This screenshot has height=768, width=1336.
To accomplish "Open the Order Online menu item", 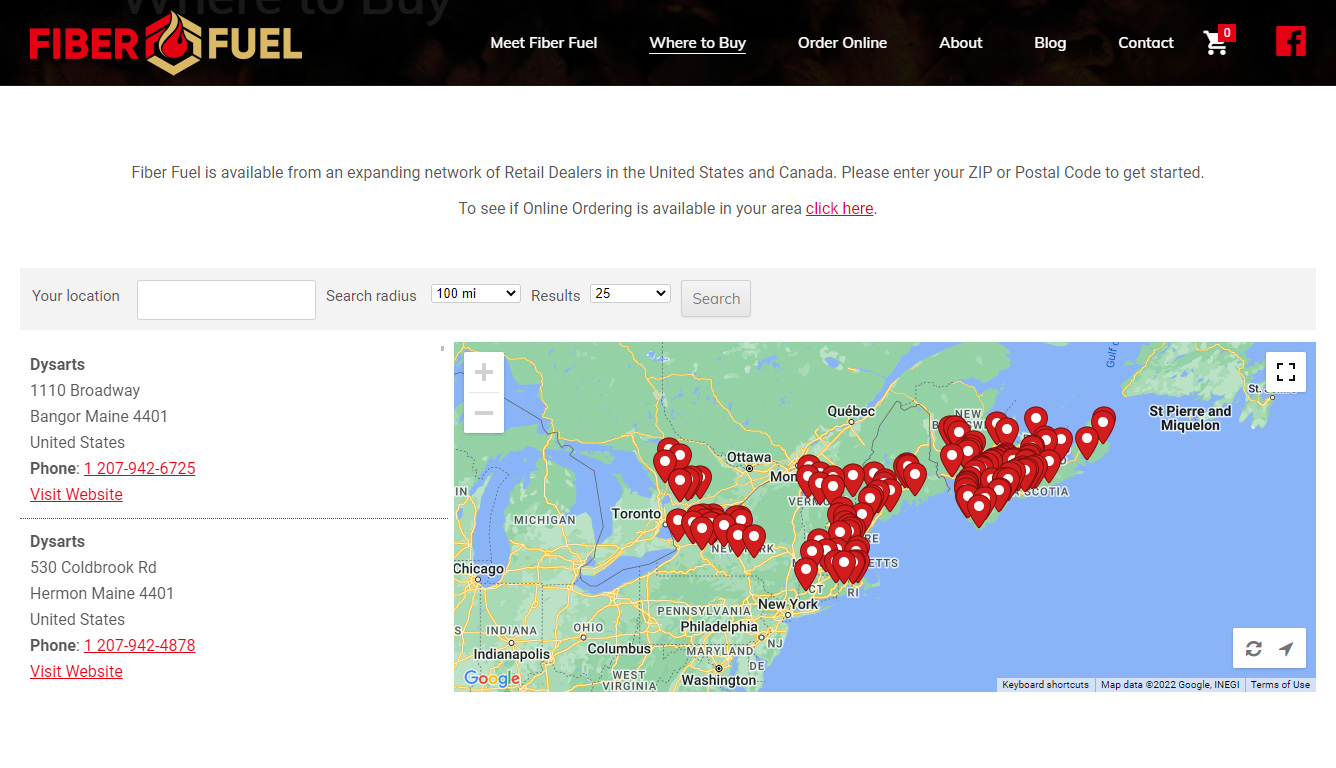I will pyautogui.click(x=843, y=43).
